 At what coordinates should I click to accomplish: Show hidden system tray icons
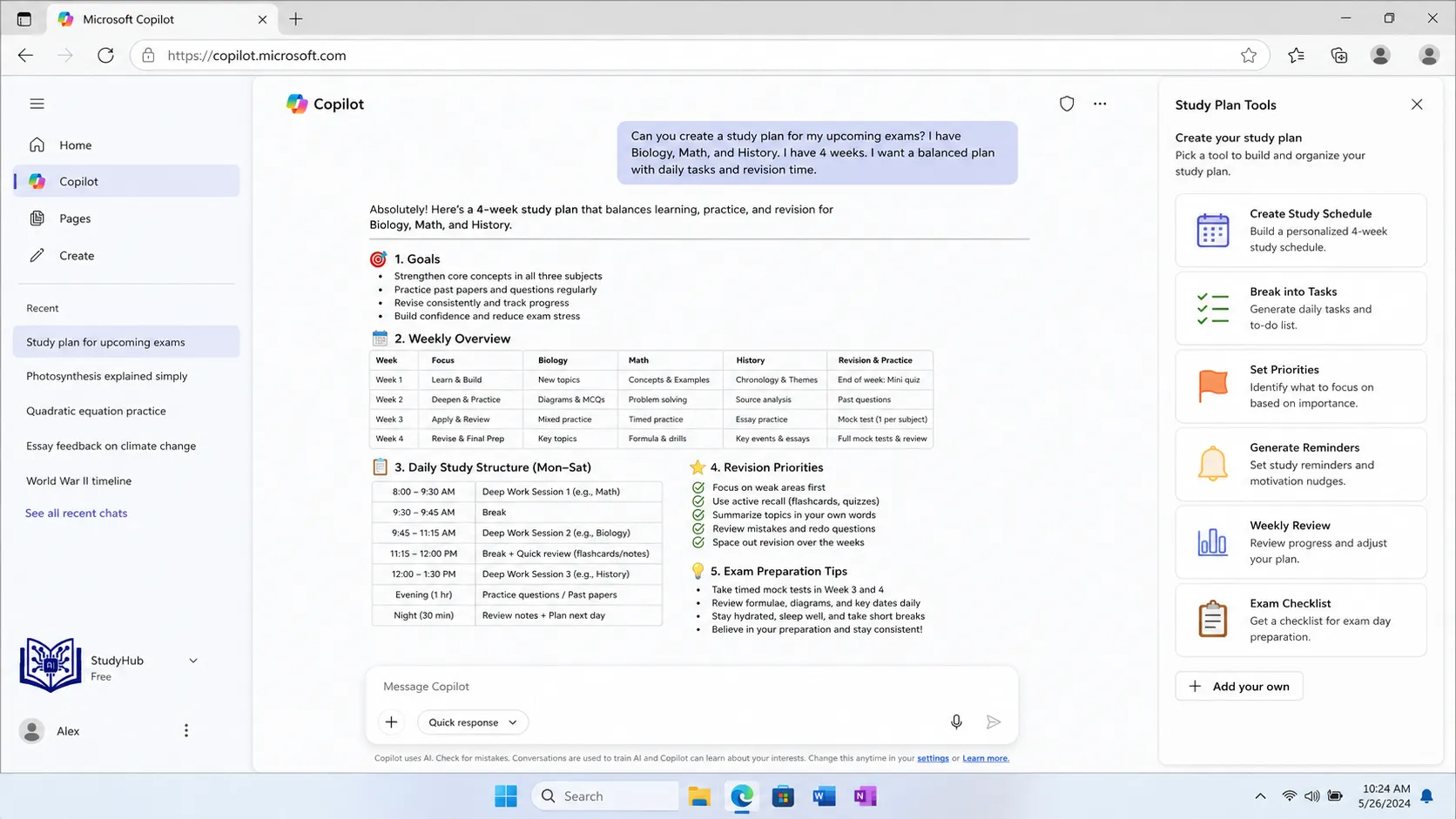[1260, 796]
